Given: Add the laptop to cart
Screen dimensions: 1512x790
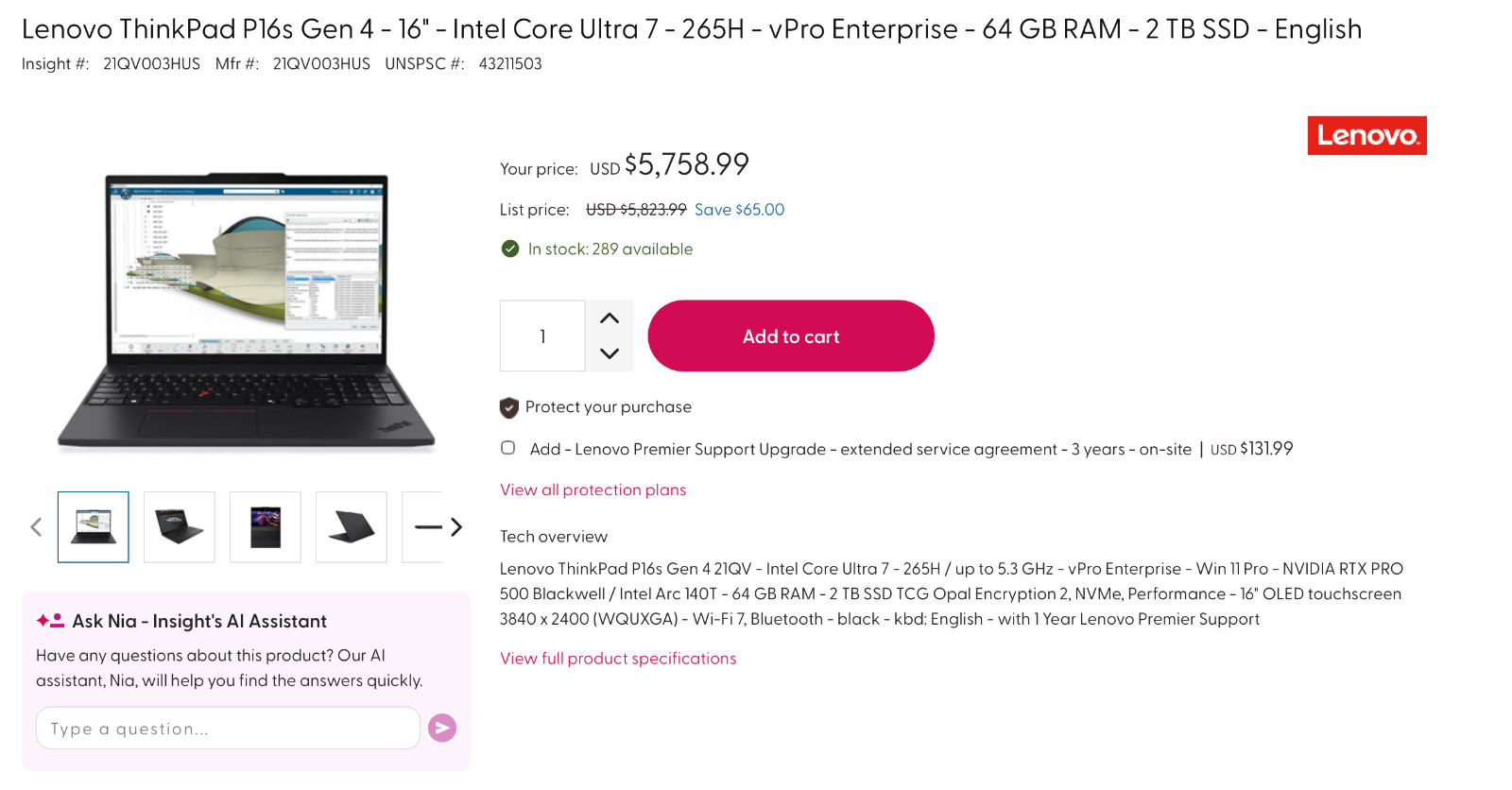Looking at the screenshot, I should tap(791, 335).
